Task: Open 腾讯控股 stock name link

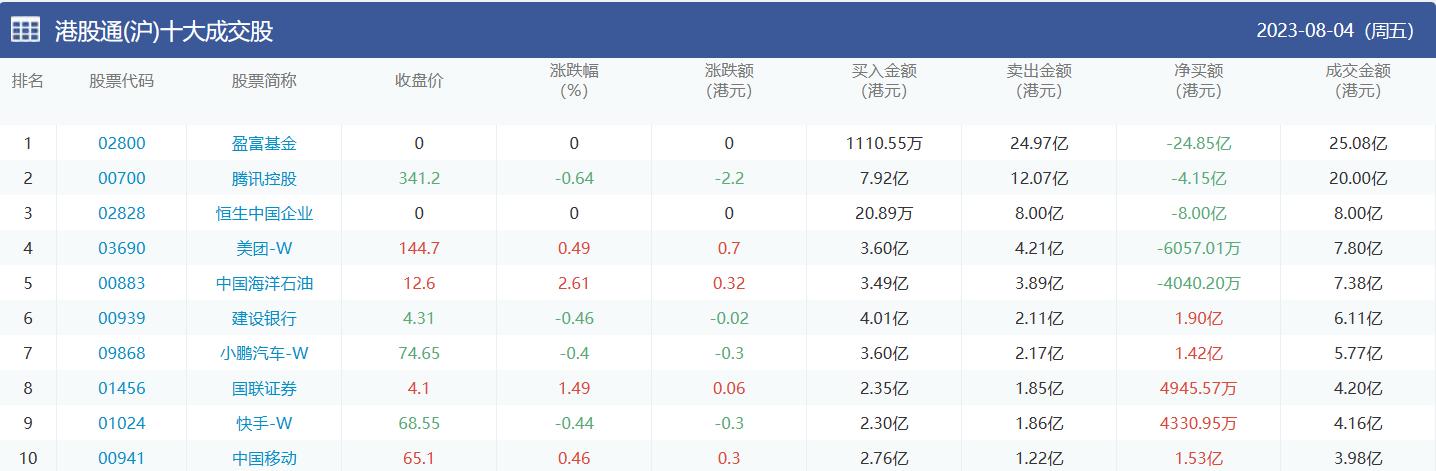Action: [264, 179]
